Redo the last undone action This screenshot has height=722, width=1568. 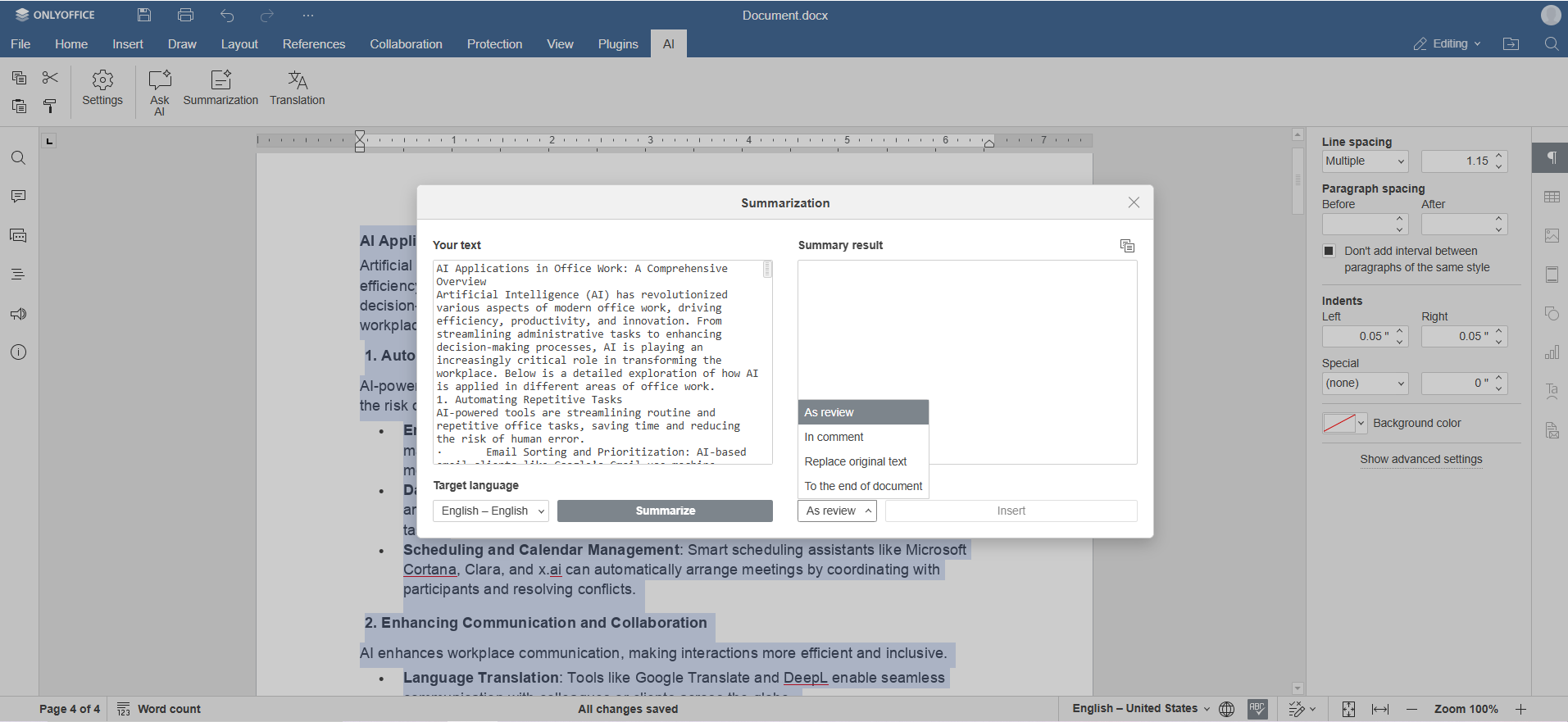point(267,15)
